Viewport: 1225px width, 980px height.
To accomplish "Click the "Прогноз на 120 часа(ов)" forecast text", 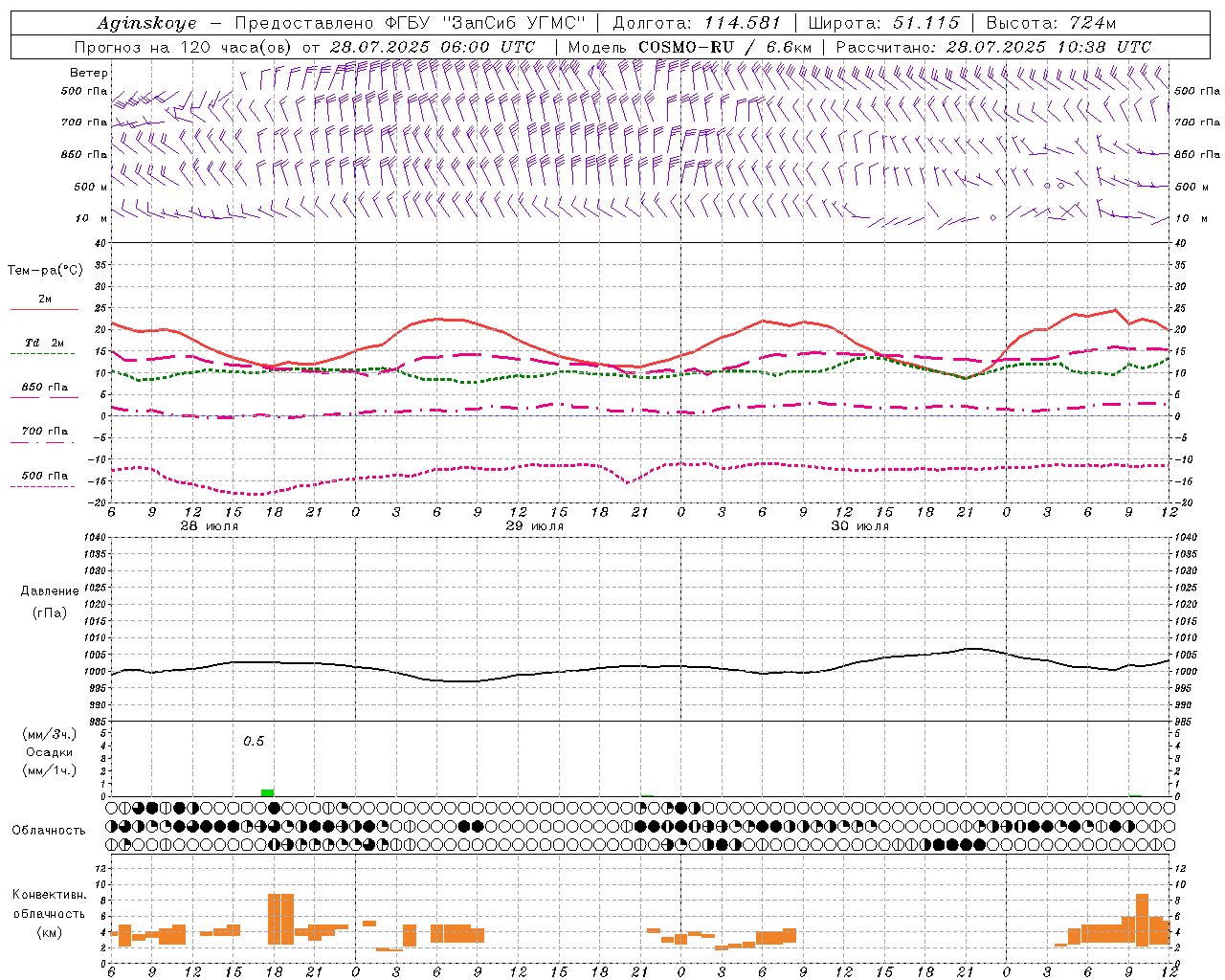I will 184,47.
